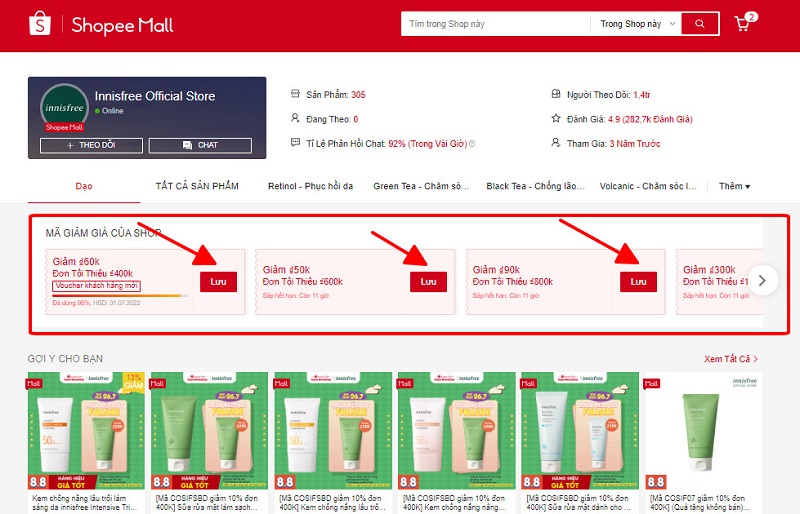Open the shopping cart
The height and width of the screenshot is (514, 800).
point(743,24)
